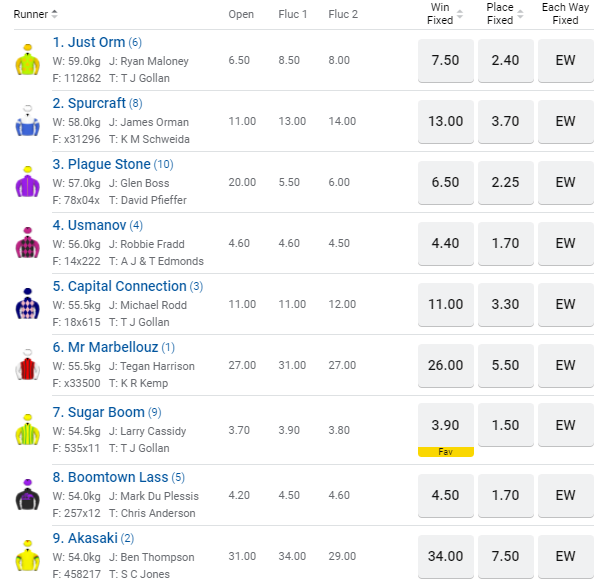Click Just Orm's yellow jockey silk icon
Viewport: 605px width, 583px height.
26,61
